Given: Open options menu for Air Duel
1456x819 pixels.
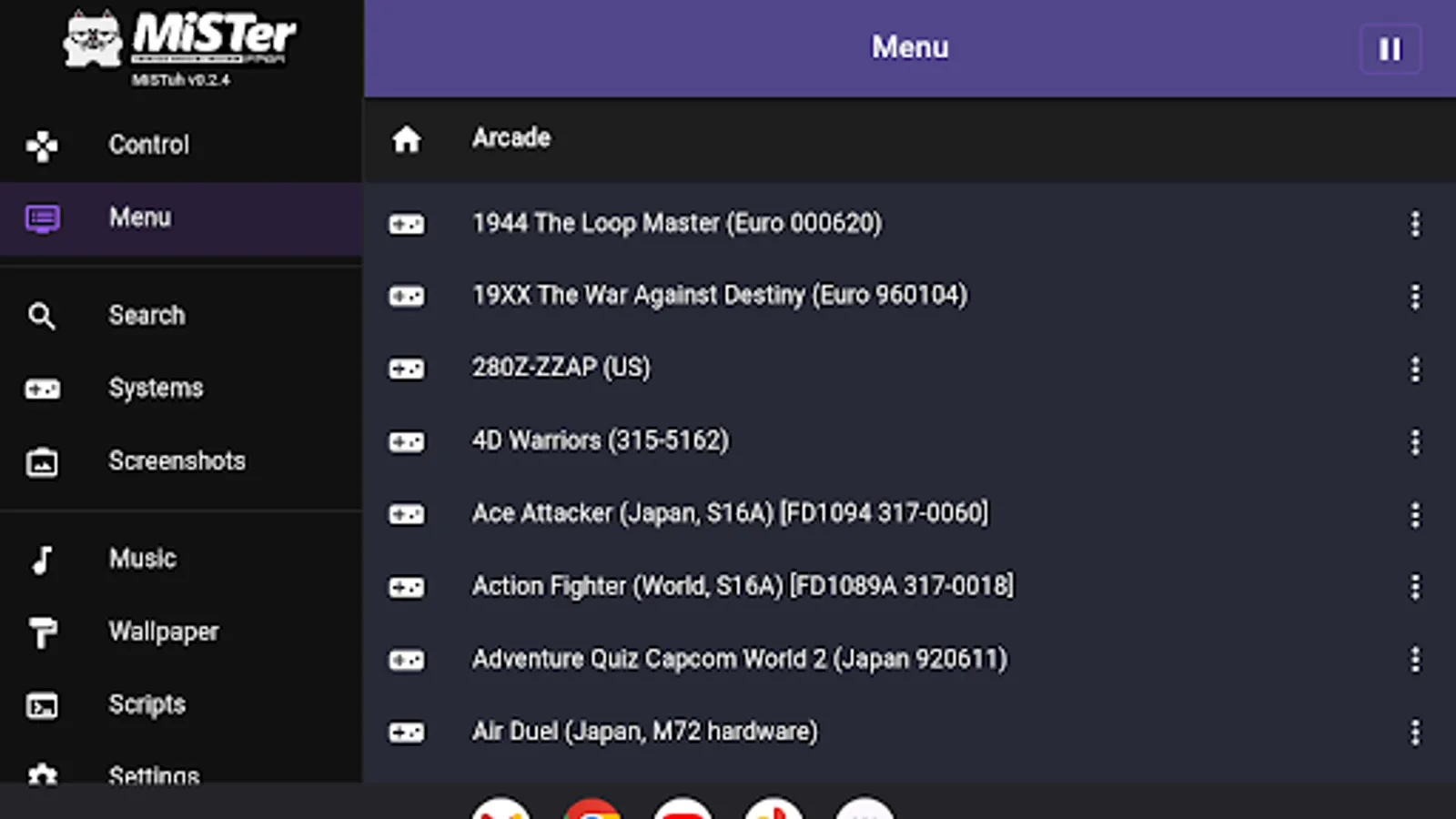Looking at the screenshot, I should pos(1416,731).
